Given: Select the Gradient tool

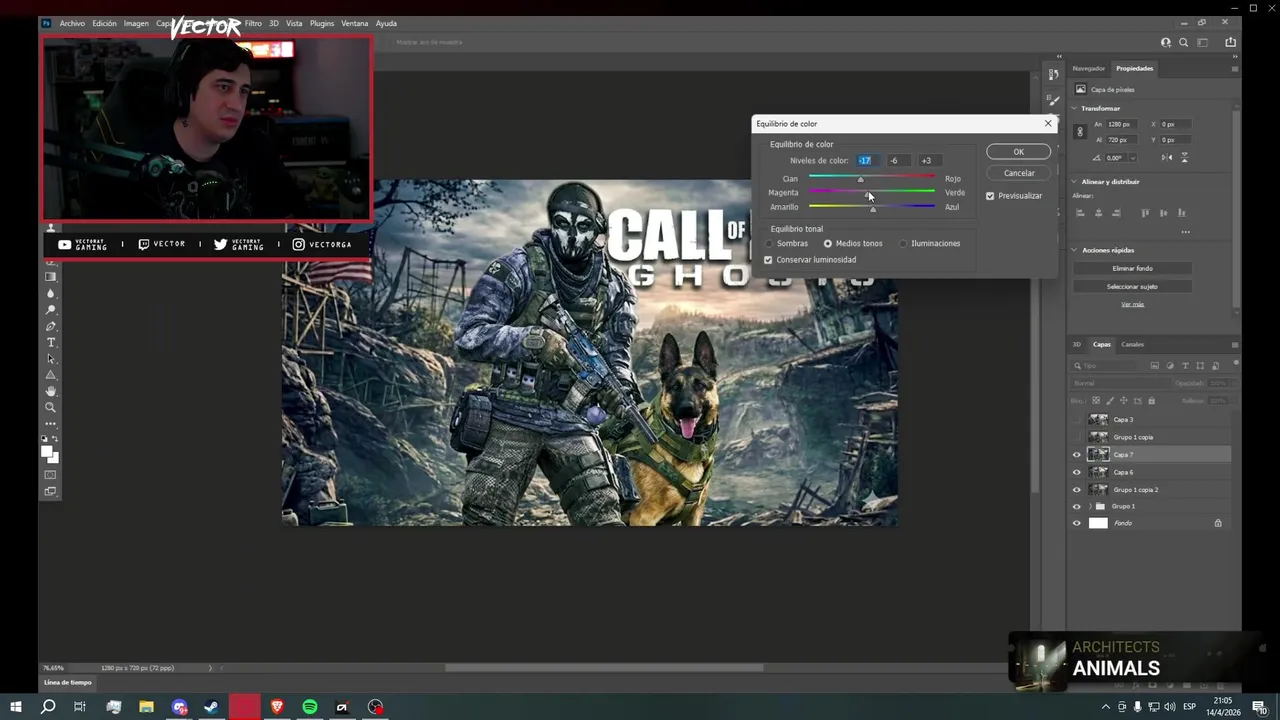Looking at the screenshot, I should [51, 277].
